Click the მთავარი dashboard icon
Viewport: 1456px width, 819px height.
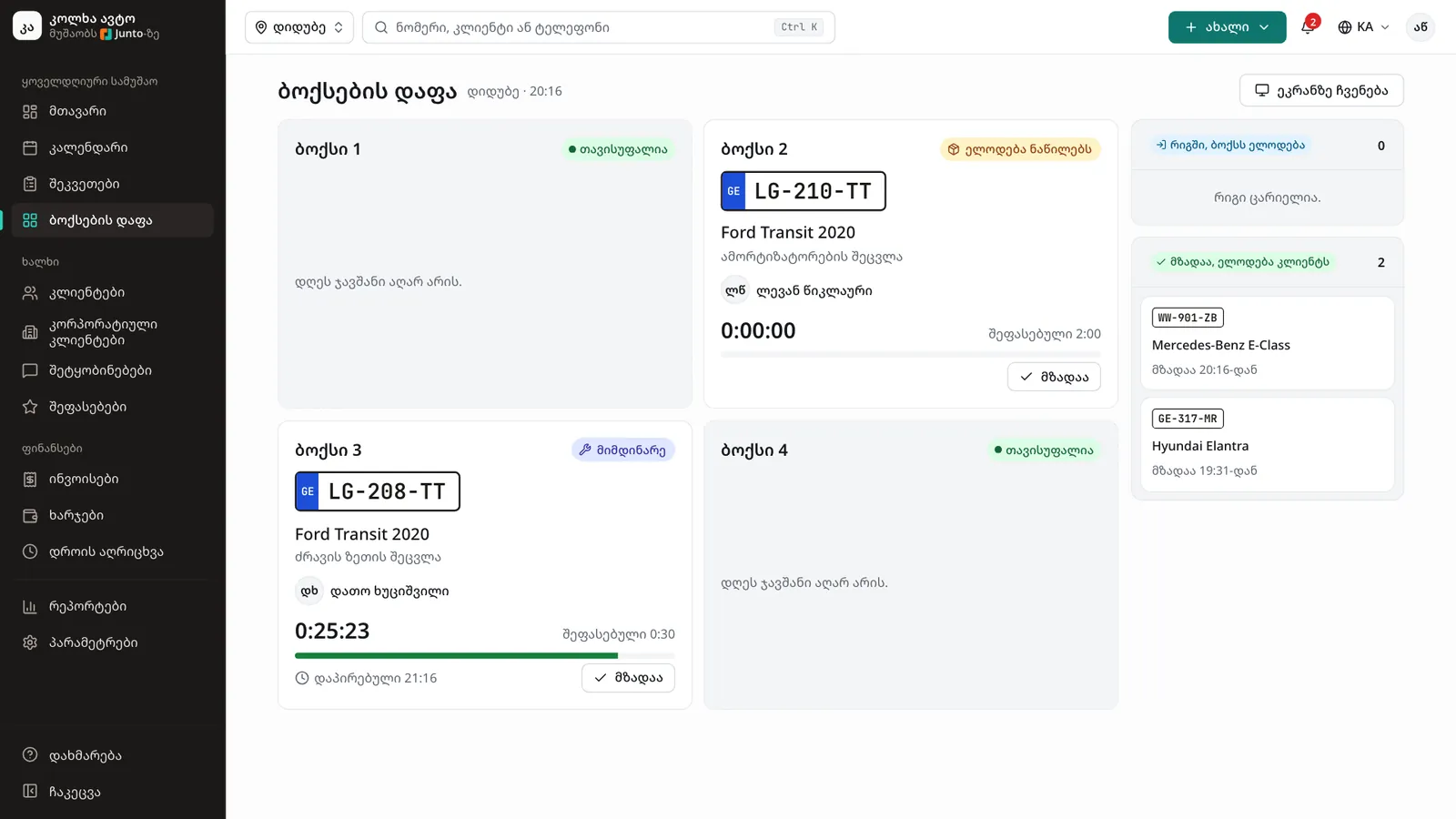(x=30, y=111)
